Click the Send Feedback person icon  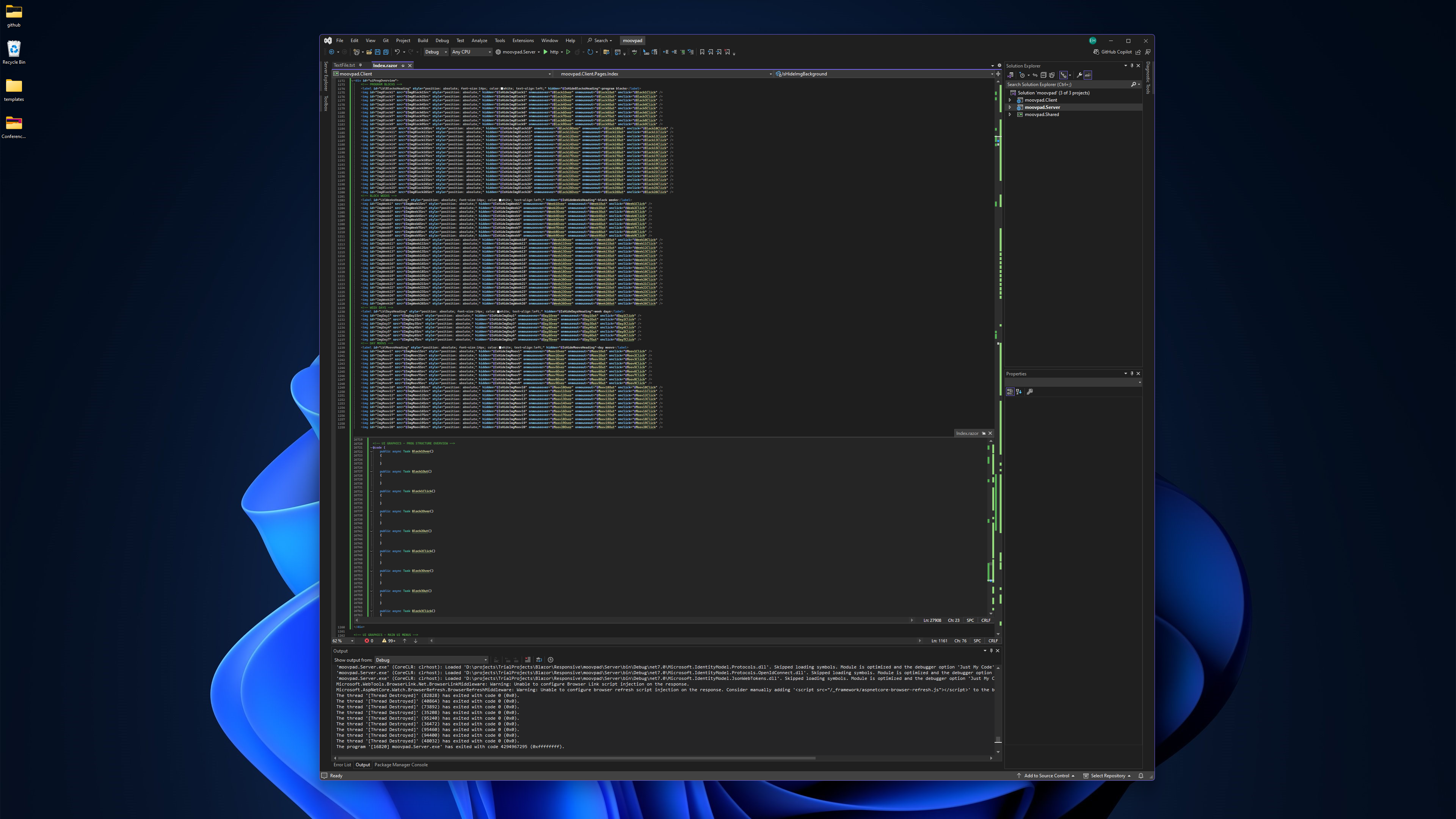[x=1148, y=52]
